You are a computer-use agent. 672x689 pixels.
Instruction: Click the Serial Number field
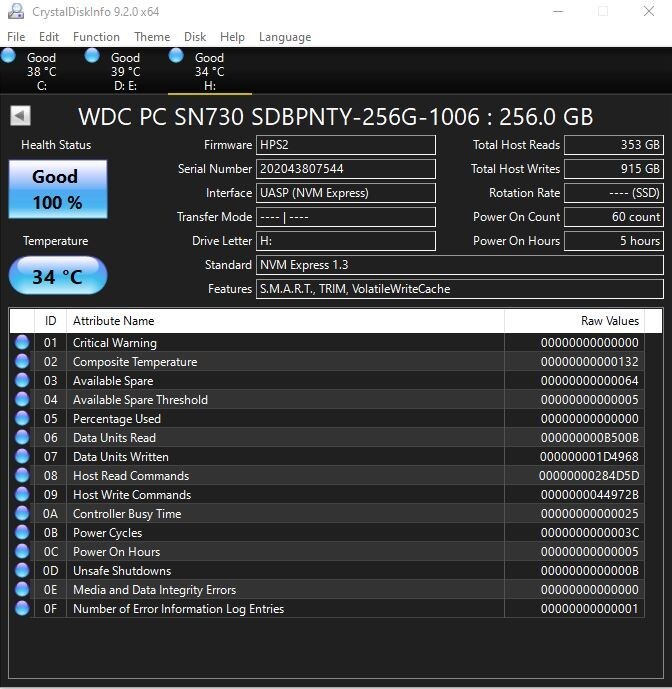346,169
